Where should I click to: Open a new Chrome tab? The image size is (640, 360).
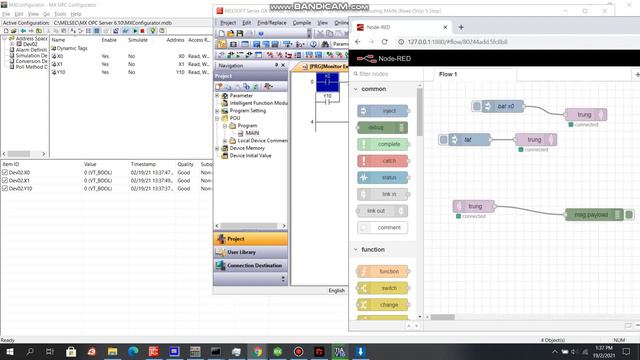[461, 27]
